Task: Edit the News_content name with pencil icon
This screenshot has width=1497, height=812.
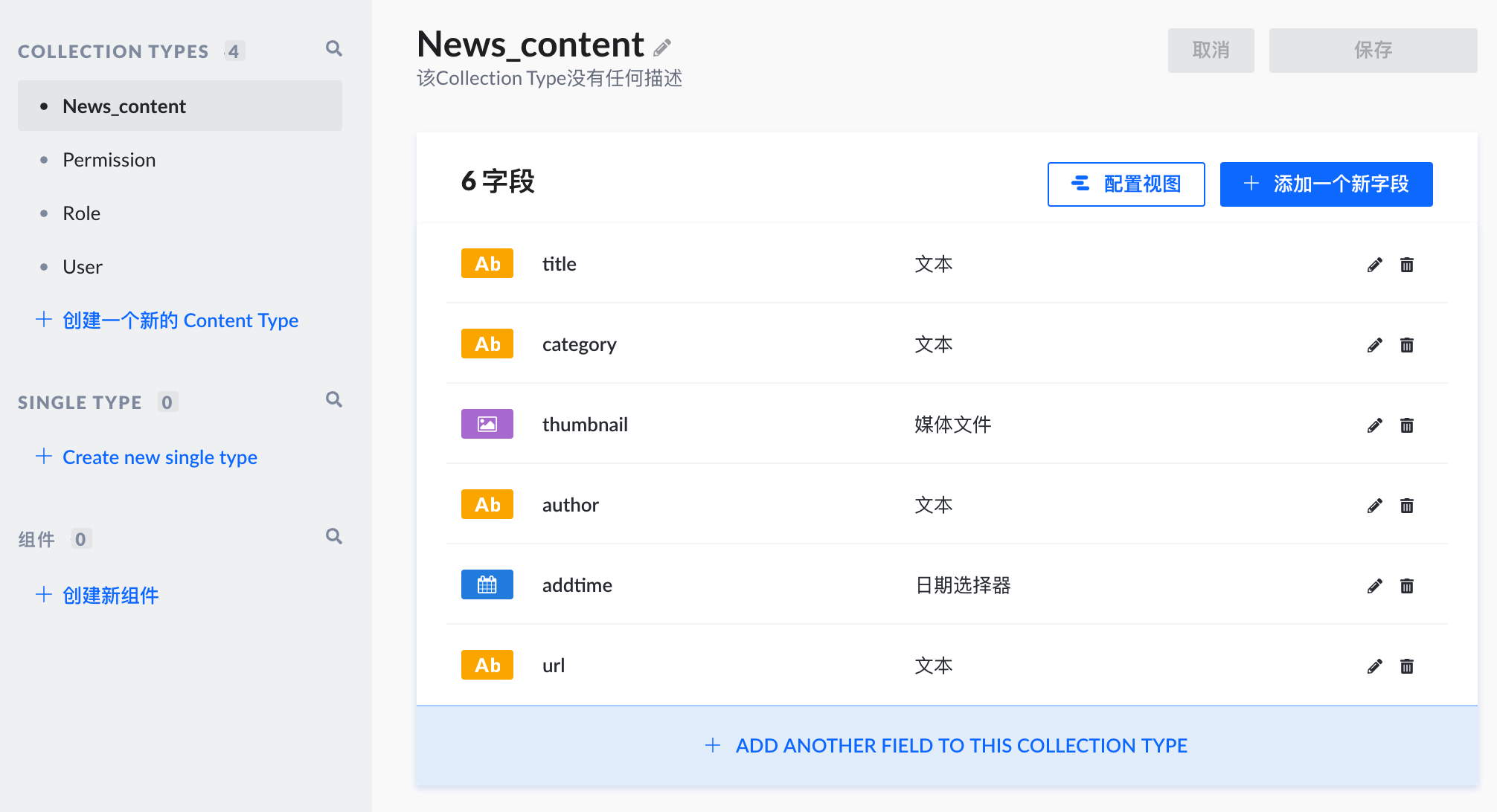Action: (x=662, y=48)
